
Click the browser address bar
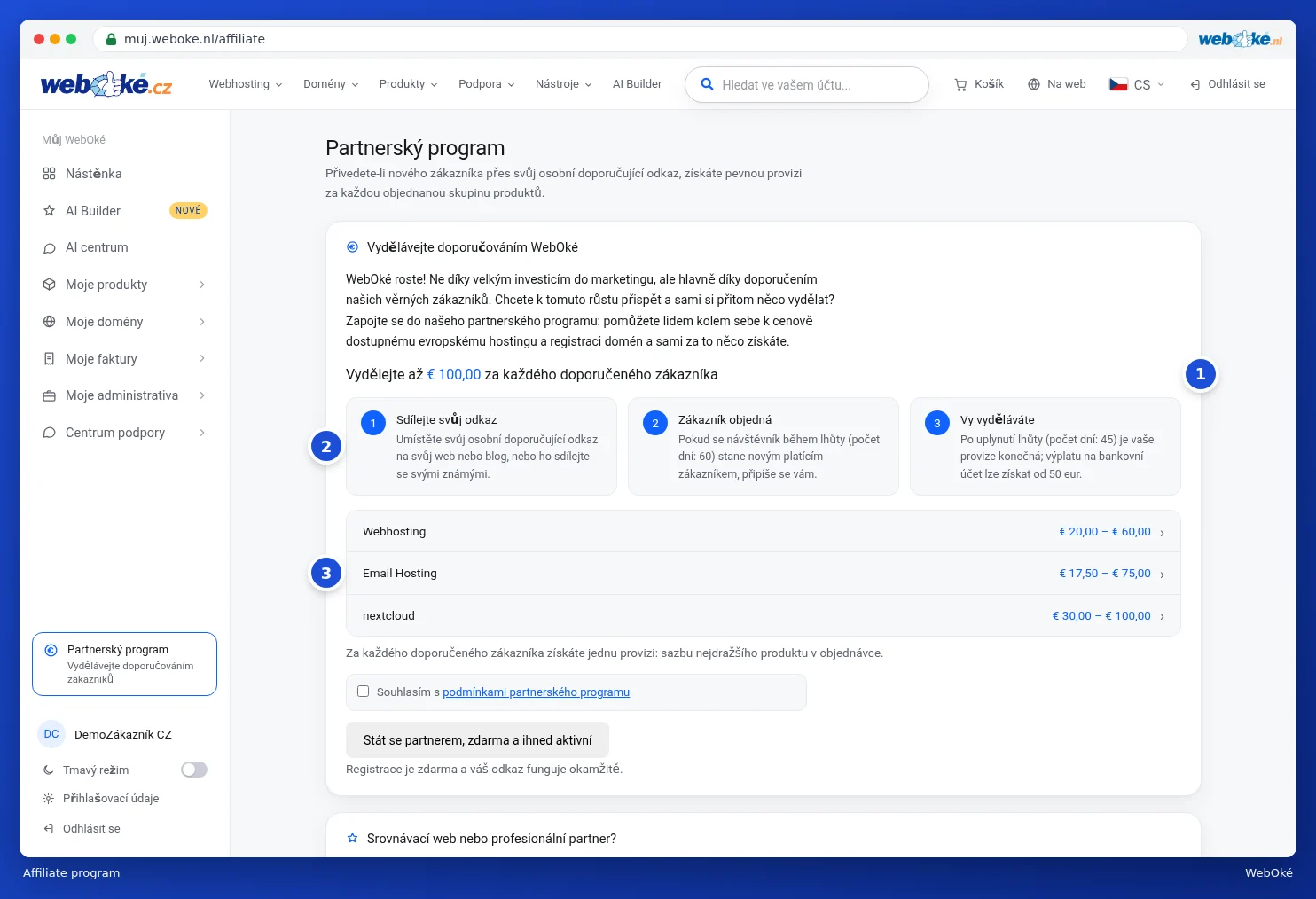click(x=639, y=39)
